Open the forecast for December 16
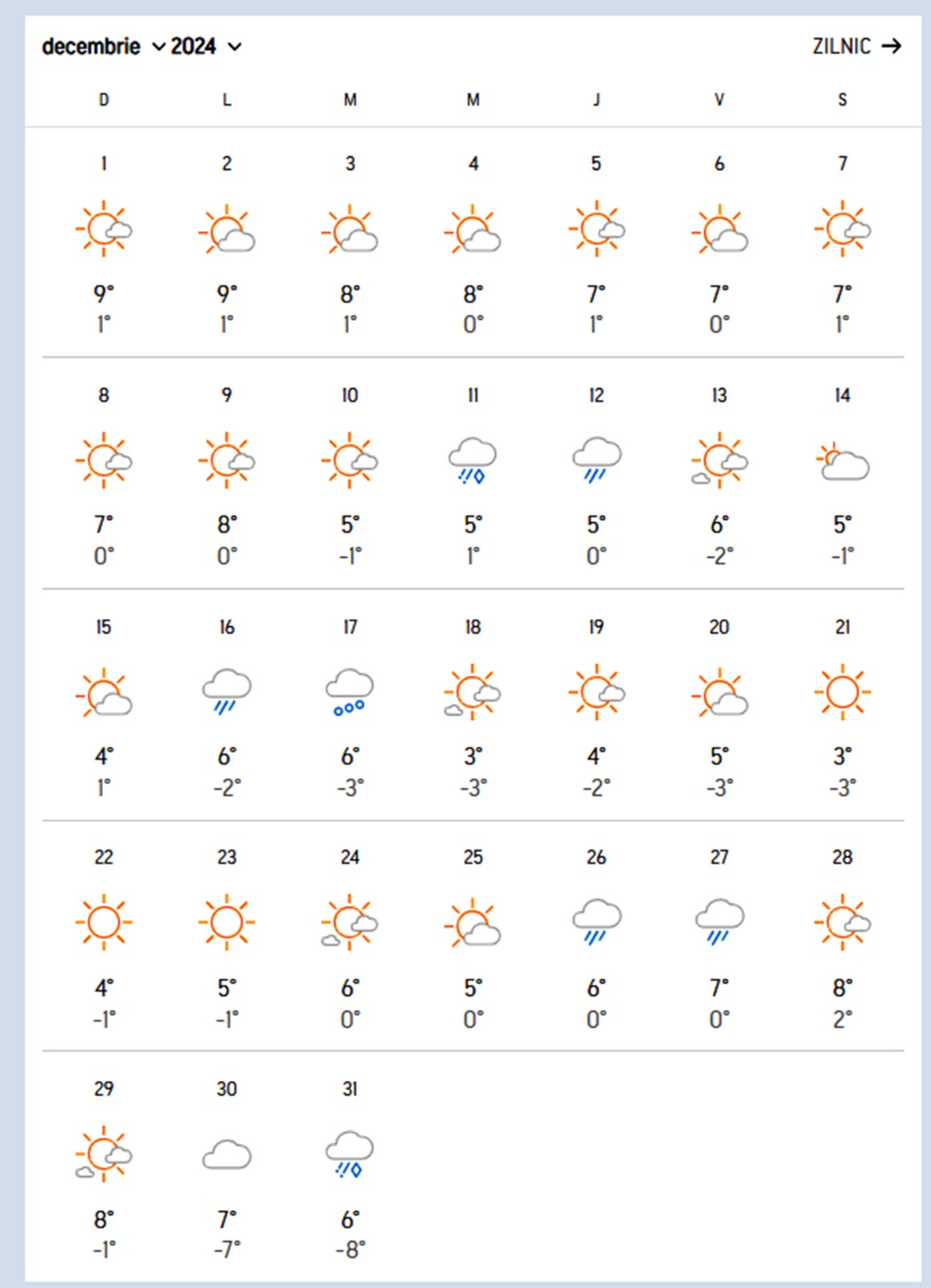Viewport: 931px width, 1288px height. coord(227,627)
